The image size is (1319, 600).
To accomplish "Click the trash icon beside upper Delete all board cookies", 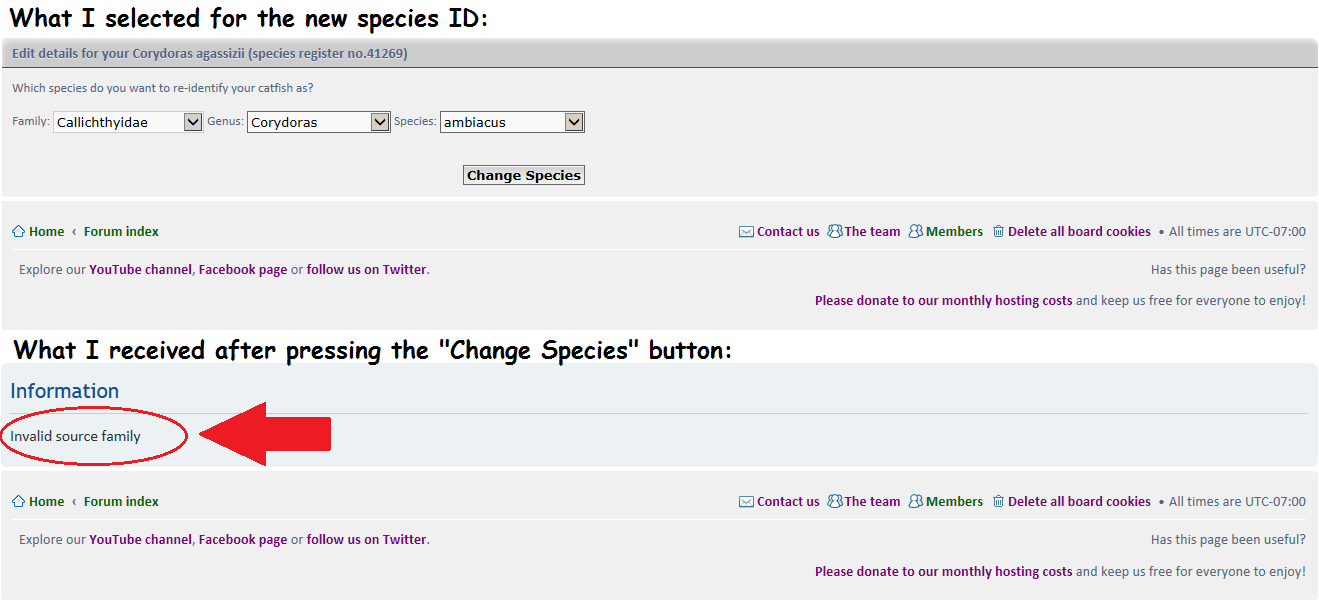I will 998,231.
